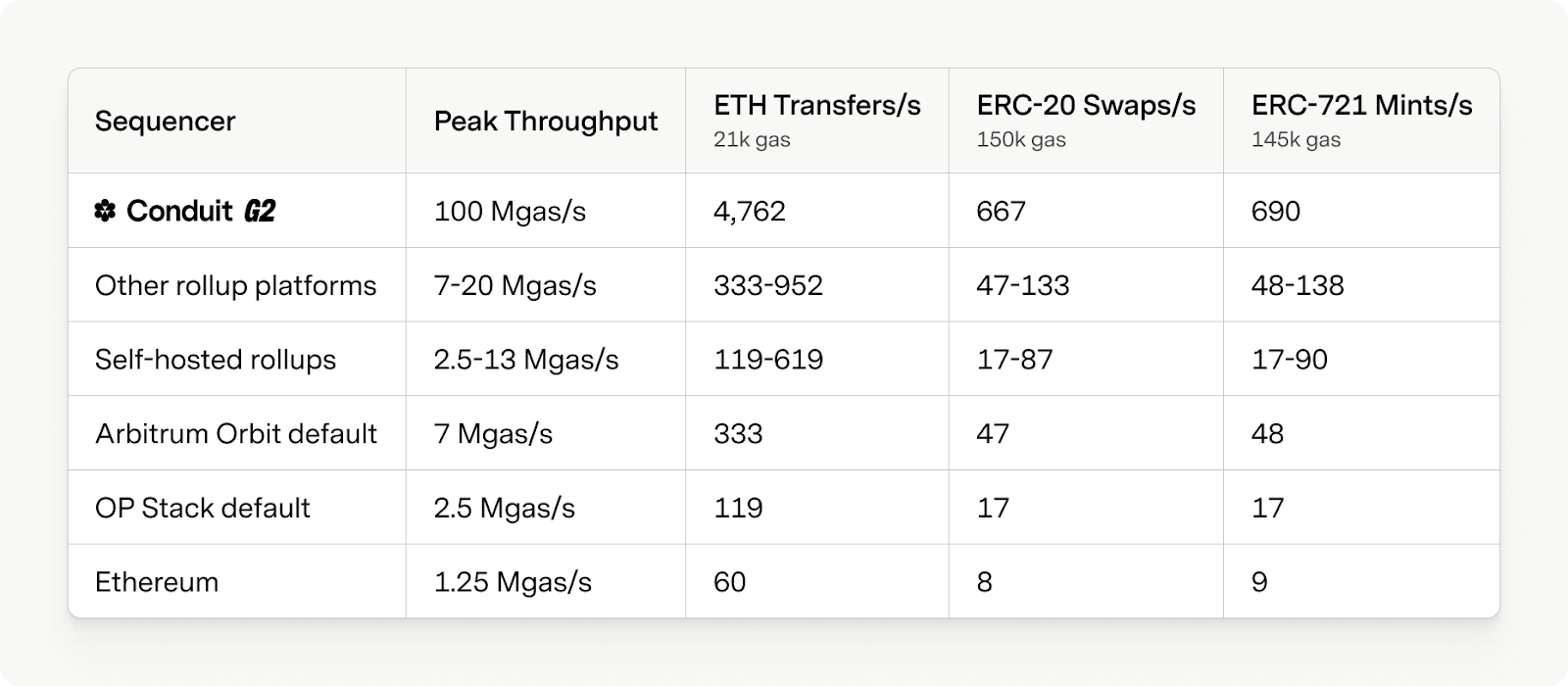Viewport: 1568px width, 686px height.
Task: Click the Conduit flower logo icon
Action: (105, 211)
